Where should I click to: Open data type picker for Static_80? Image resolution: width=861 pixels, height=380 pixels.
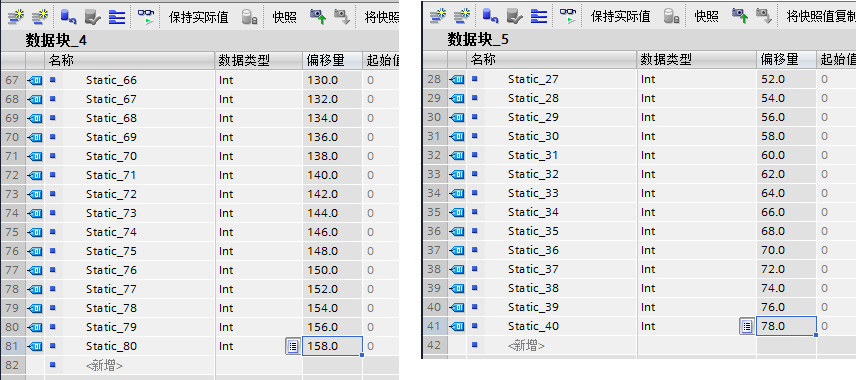[293, 346]
